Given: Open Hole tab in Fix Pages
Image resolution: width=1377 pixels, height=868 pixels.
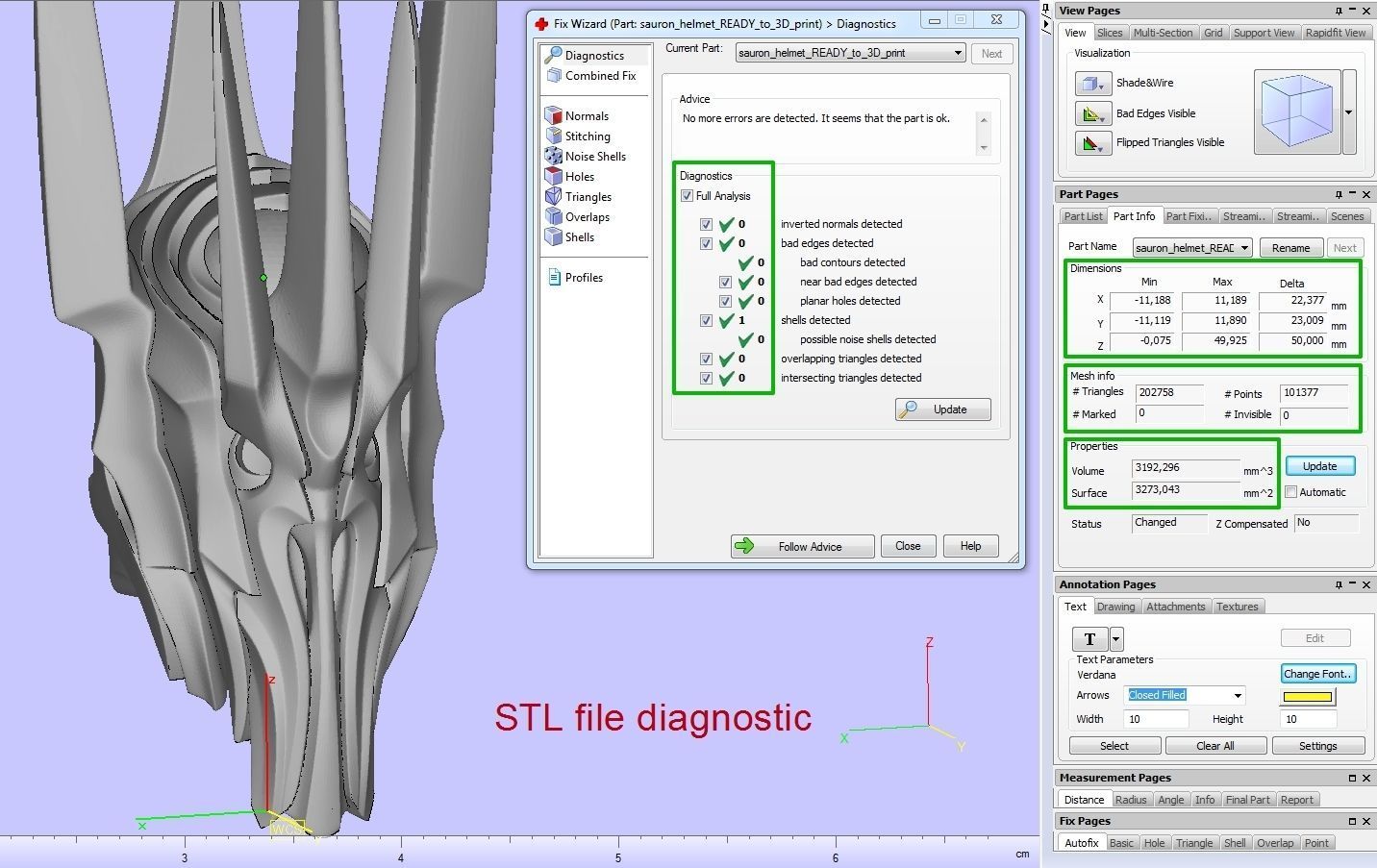Looking at the screenshot, I should tap(1154, 843).
